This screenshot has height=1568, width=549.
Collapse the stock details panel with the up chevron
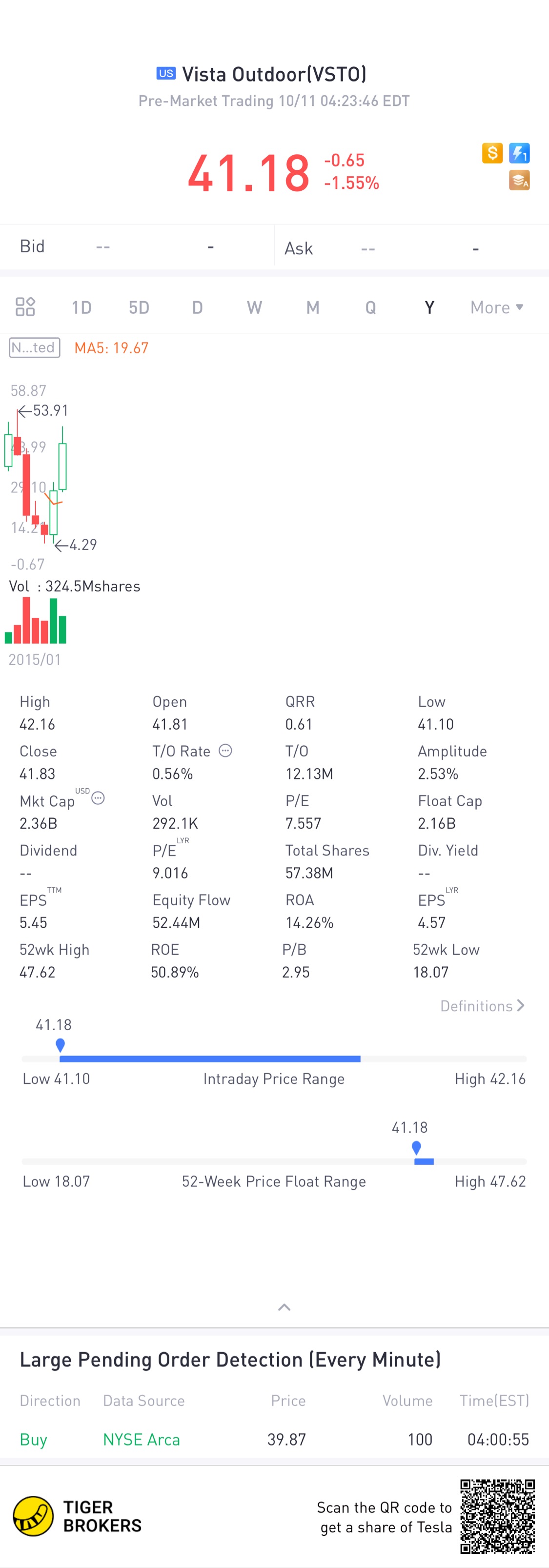tap(284, 1307)
